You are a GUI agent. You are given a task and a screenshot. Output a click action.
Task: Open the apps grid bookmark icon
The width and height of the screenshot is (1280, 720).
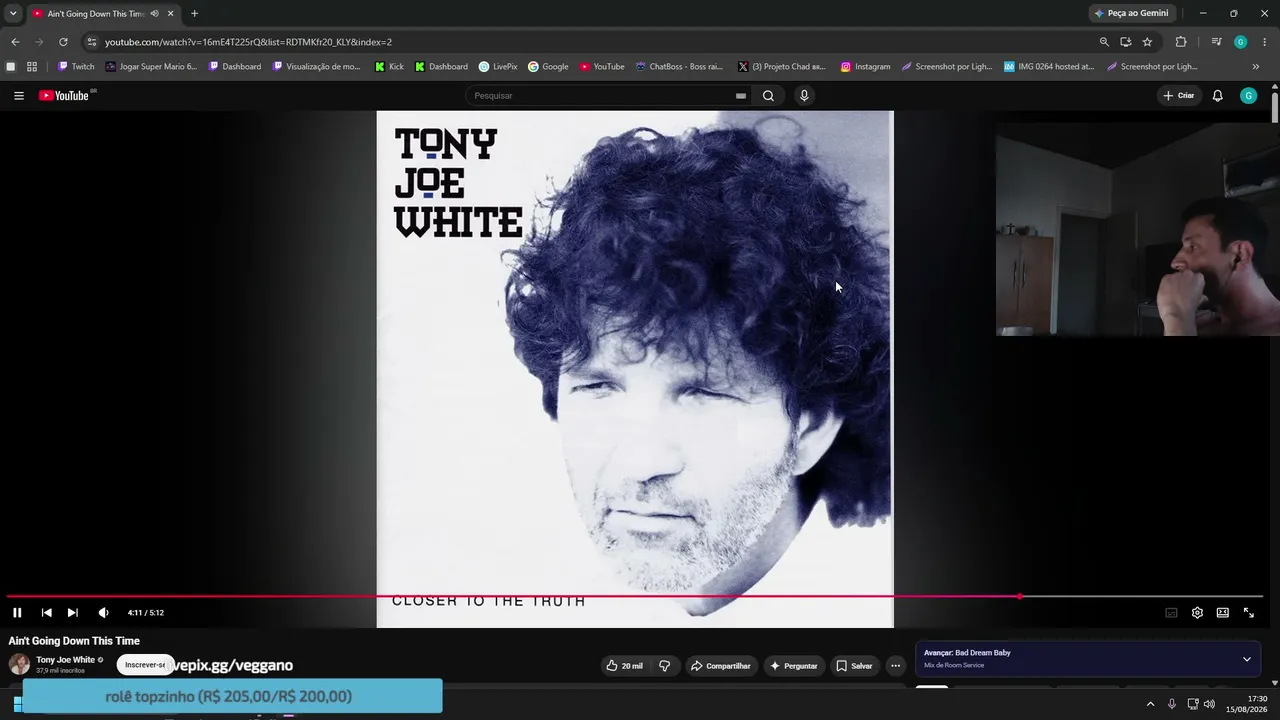tap(32, 67)
